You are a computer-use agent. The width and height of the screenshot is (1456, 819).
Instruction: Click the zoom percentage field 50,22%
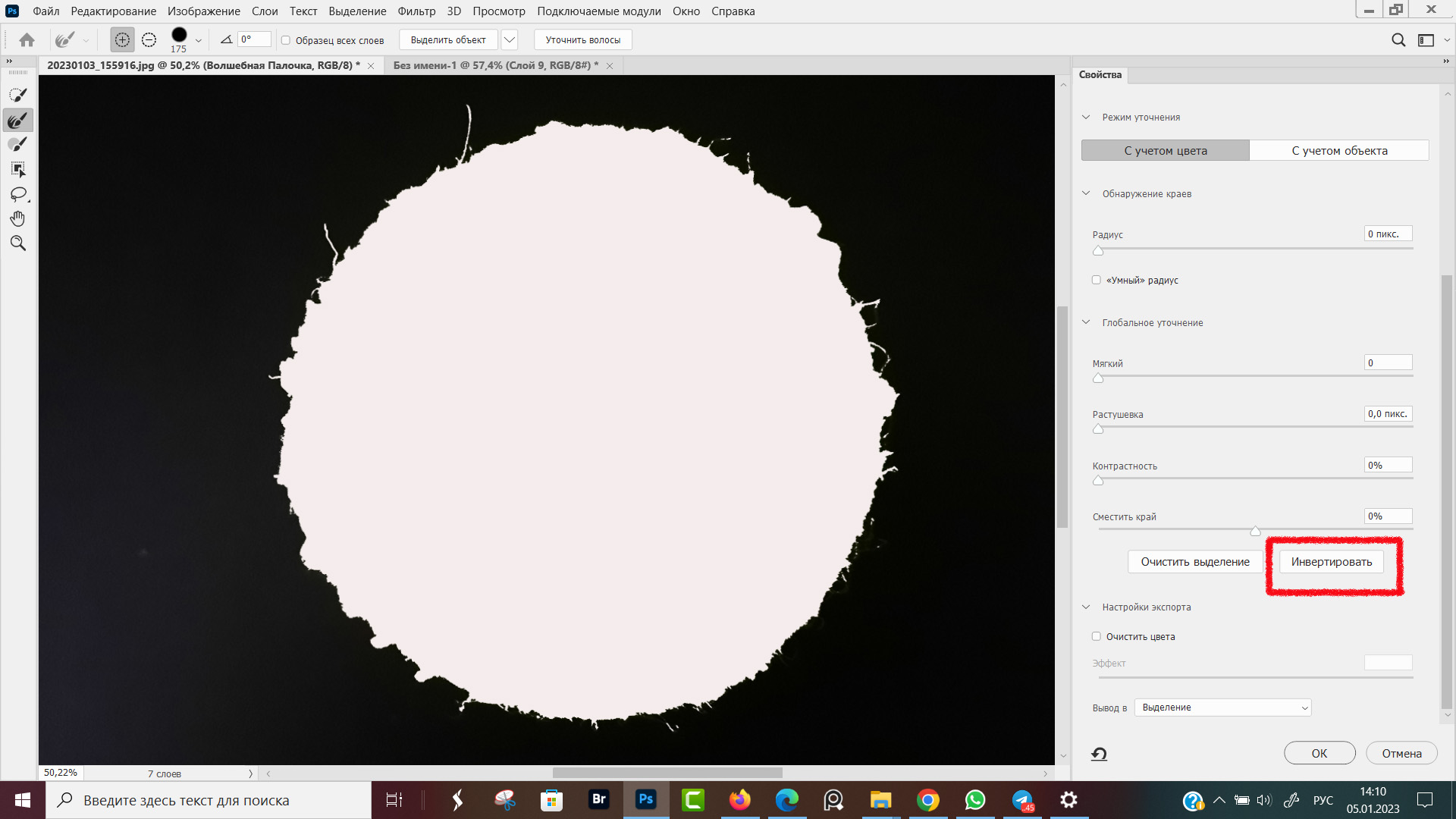tap(61, 773)
